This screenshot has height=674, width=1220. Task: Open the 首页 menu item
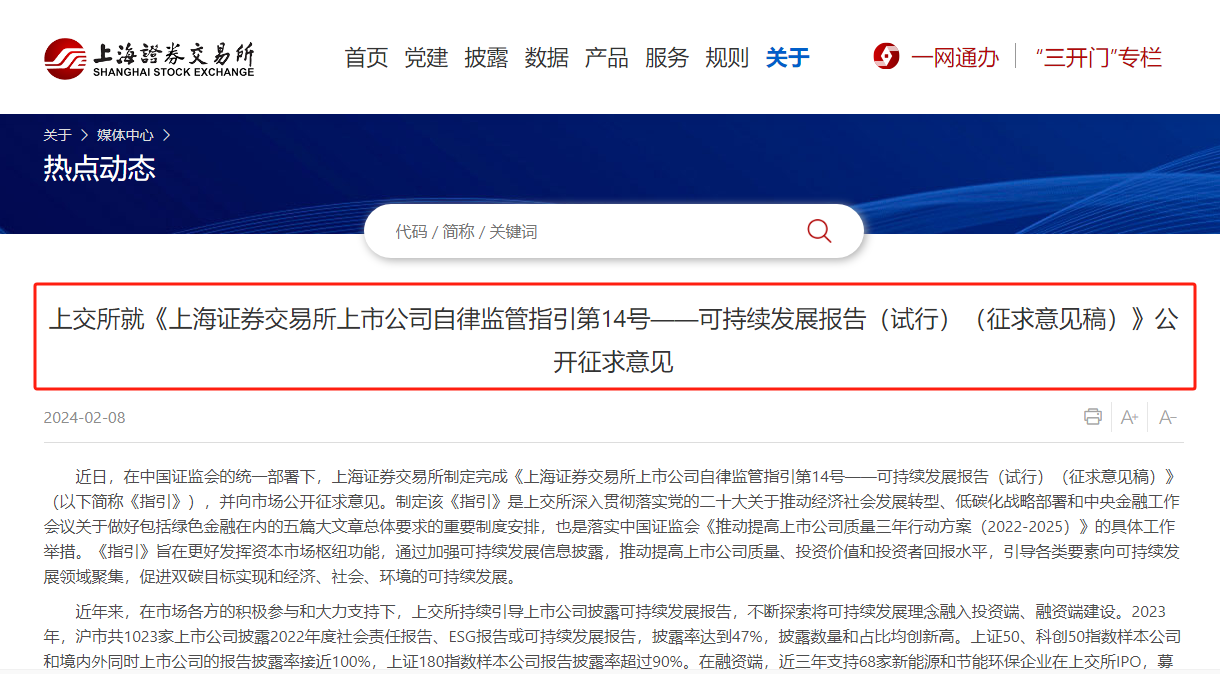tap(366, 58)
